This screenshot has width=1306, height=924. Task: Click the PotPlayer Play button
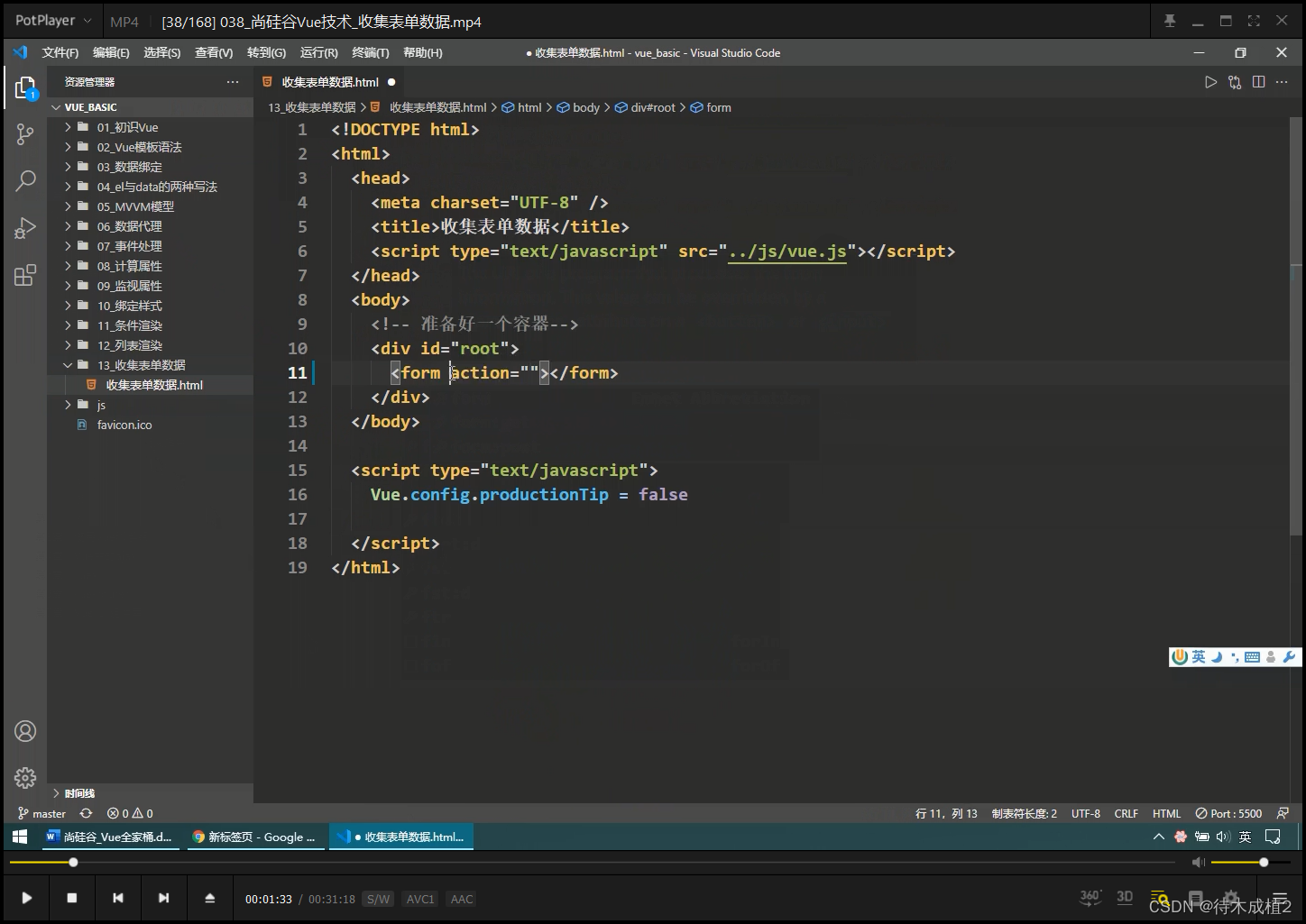pyautogui.click(x=27, y=898)
